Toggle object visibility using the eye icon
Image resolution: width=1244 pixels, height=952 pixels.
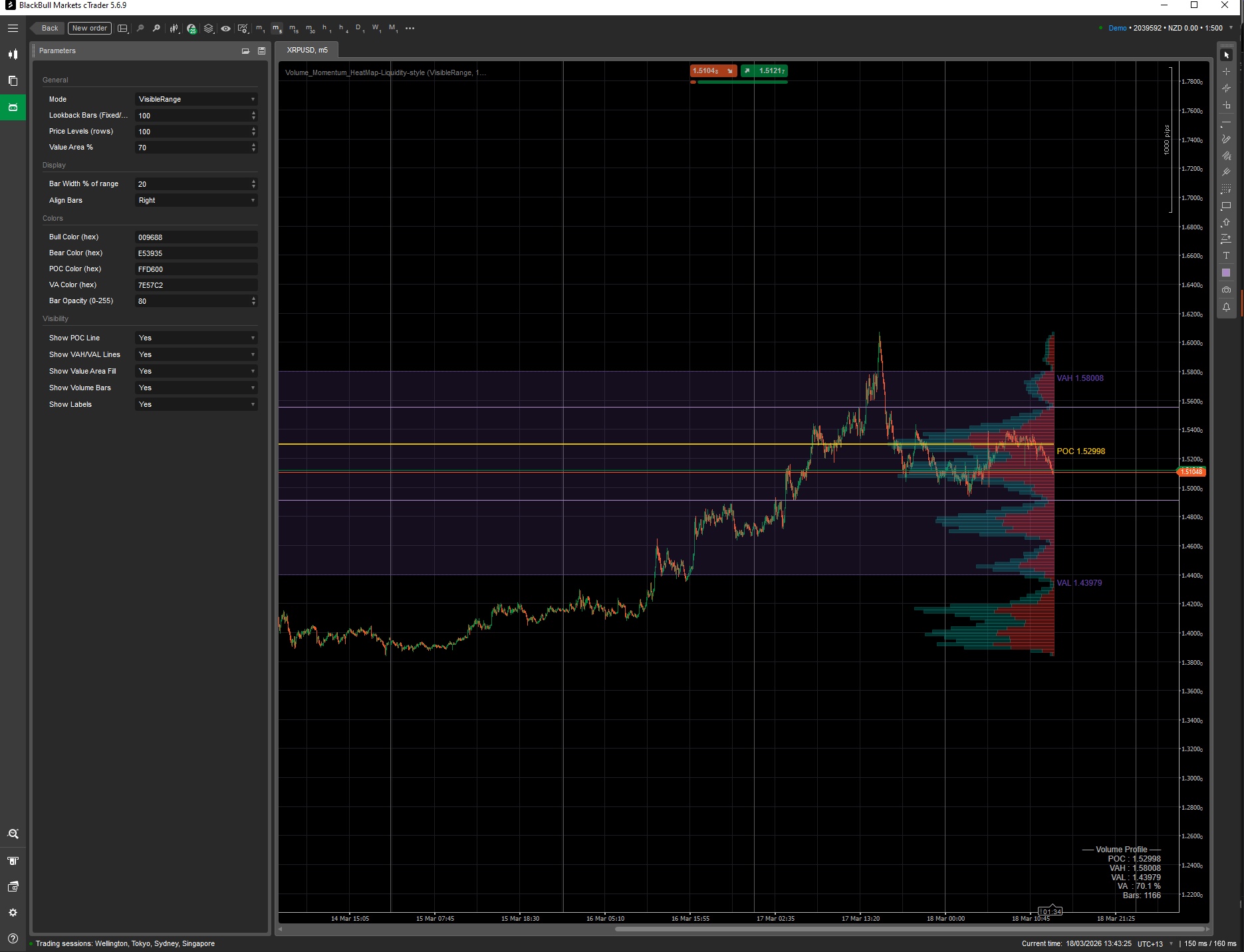(225, 29)
